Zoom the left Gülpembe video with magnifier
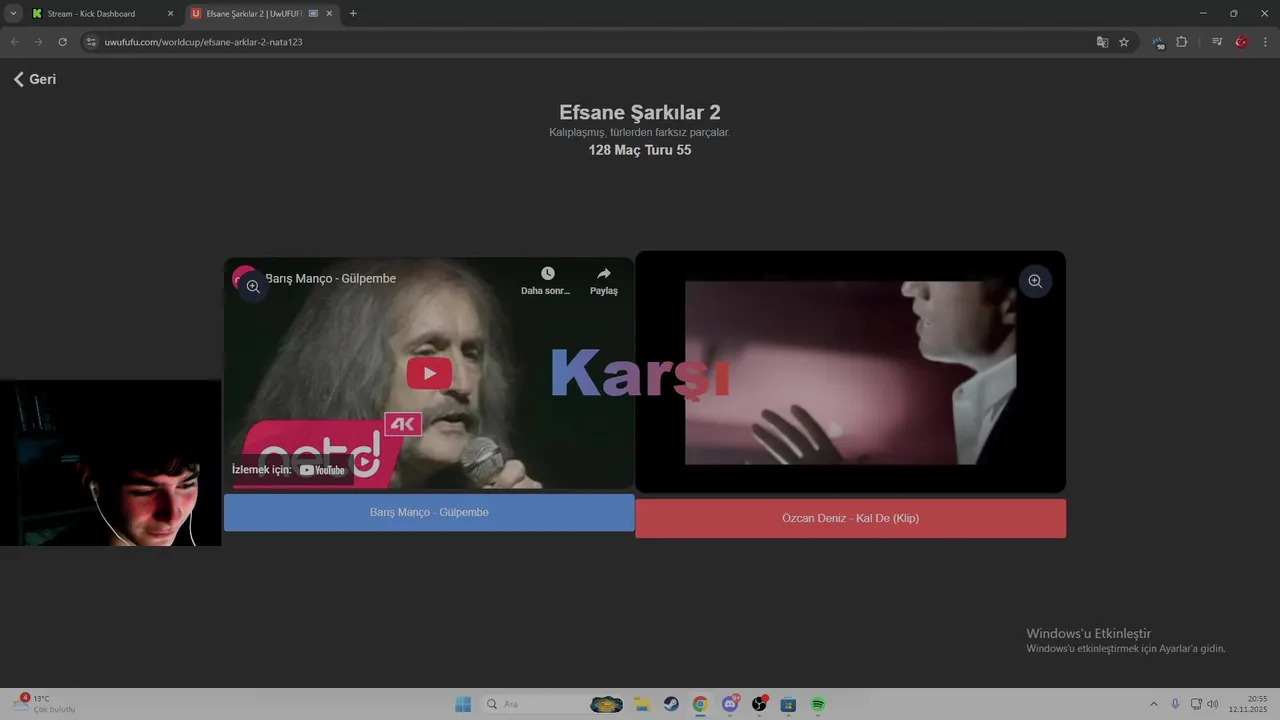 [x=252, y=286]
